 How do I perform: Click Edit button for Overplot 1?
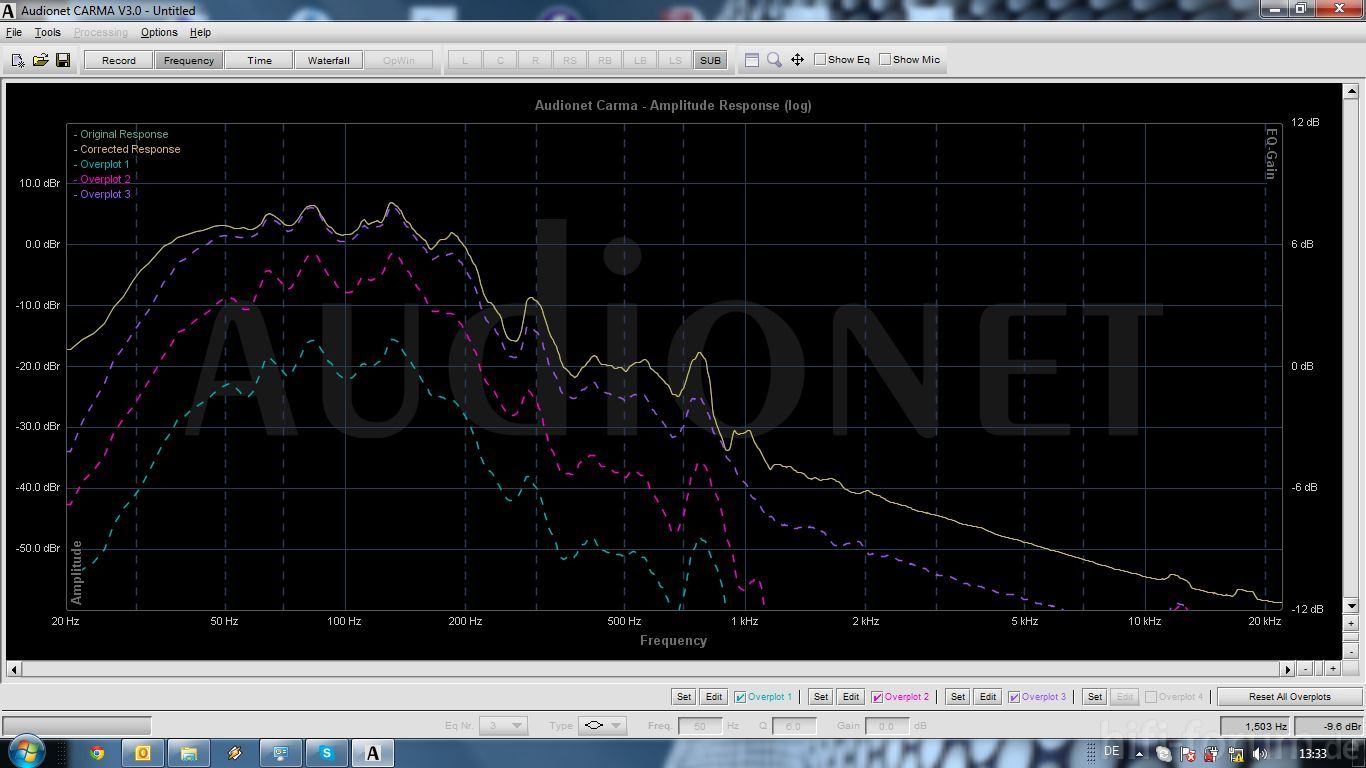pyautogui.click(x=714, y=697)
